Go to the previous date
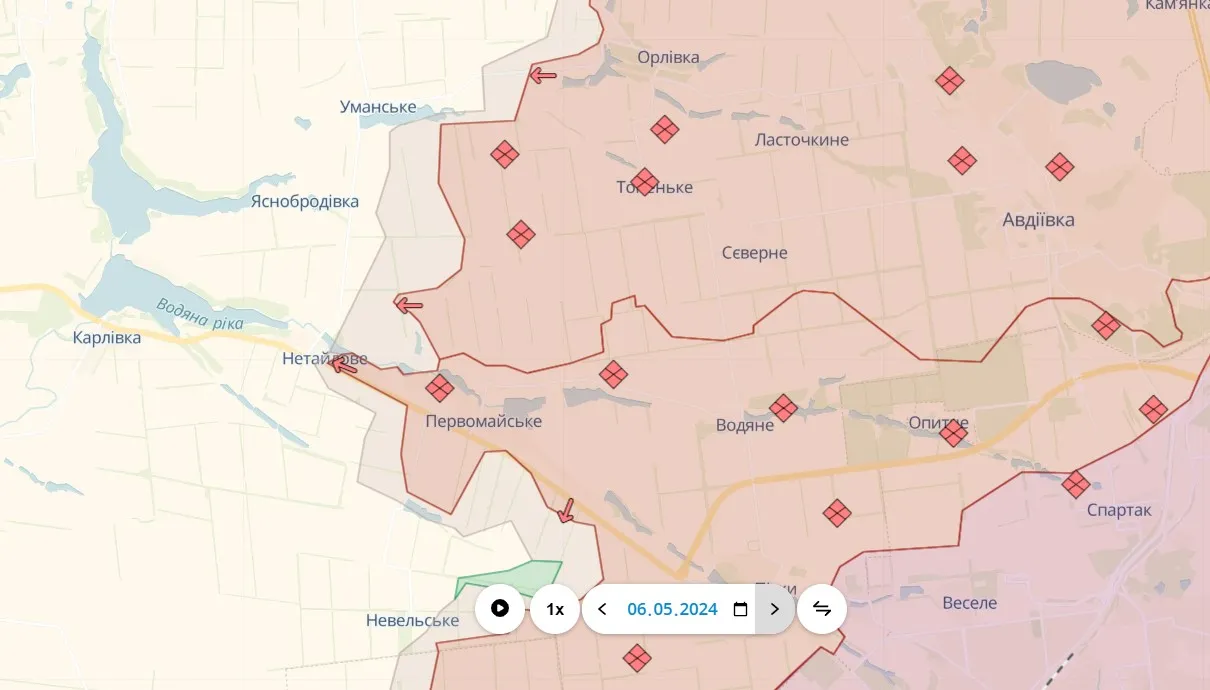This screenshot has width=1210, height=690. pyautogui.click(x=602, y=609)
